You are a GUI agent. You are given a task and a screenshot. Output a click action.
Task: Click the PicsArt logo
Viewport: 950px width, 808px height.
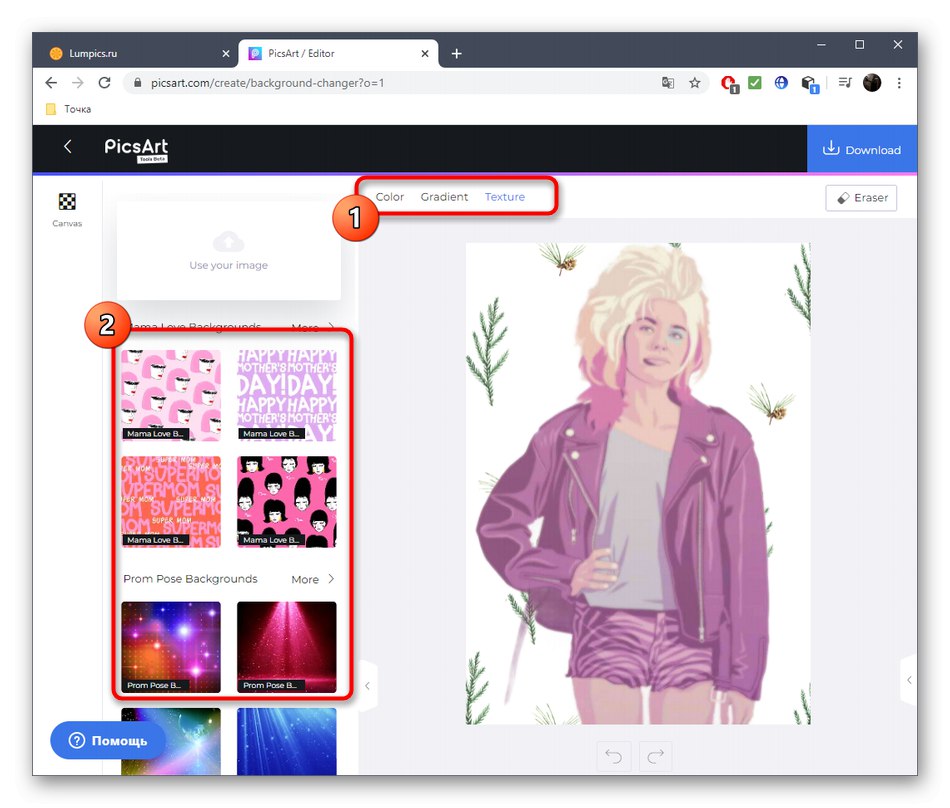[x=136, y=149]
